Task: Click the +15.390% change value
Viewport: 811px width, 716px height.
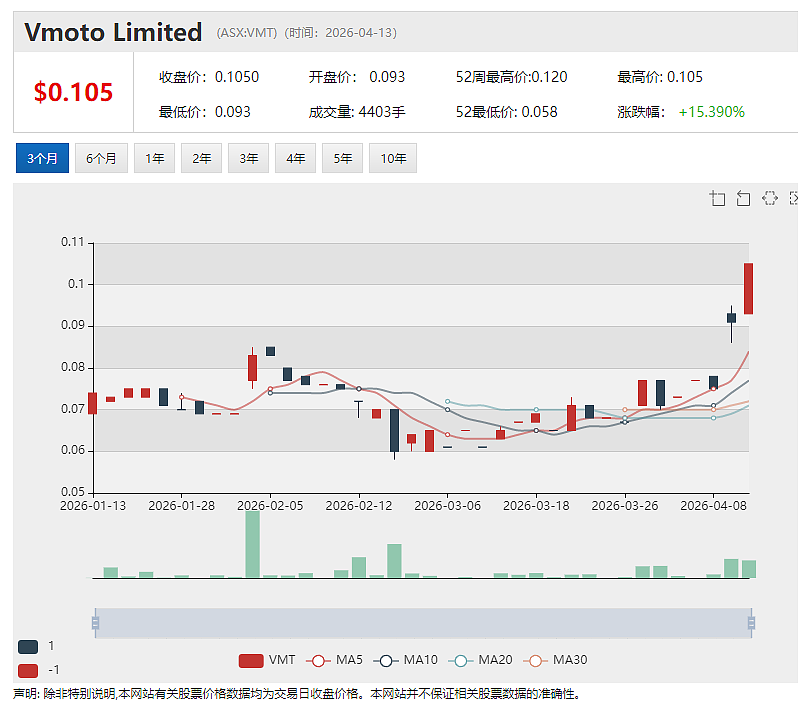Action: pos(712,112)
